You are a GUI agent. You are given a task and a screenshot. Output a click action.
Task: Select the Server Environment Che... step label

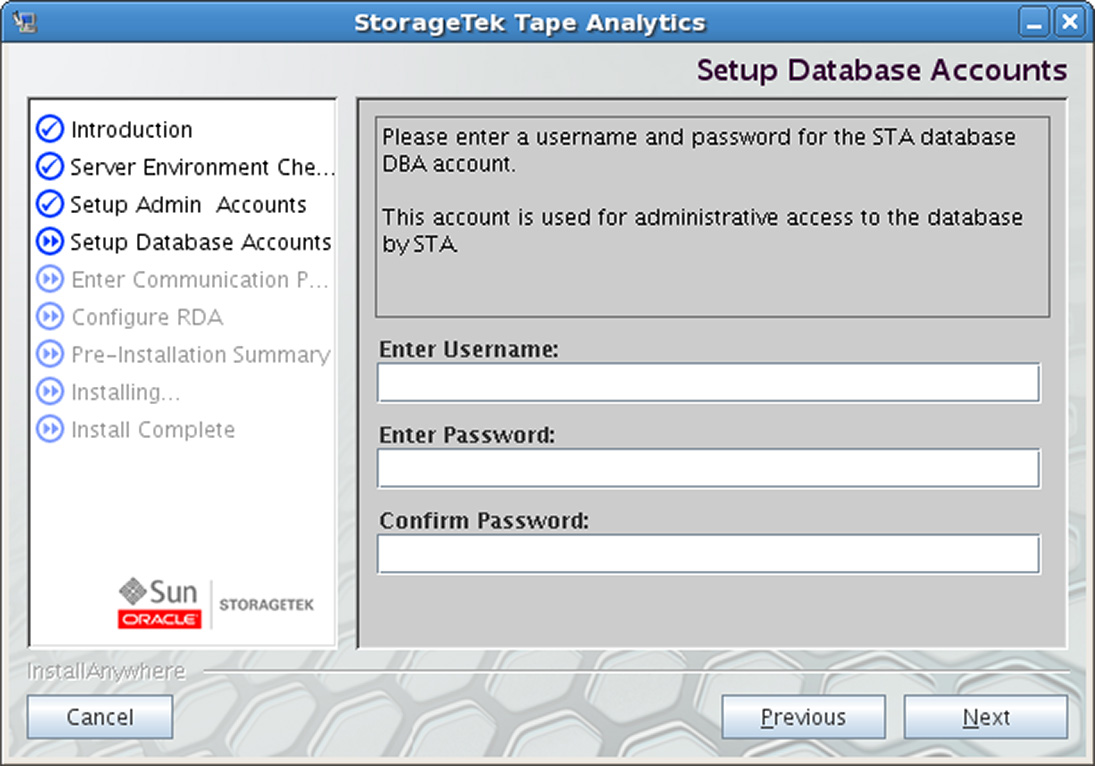[203, 168]
